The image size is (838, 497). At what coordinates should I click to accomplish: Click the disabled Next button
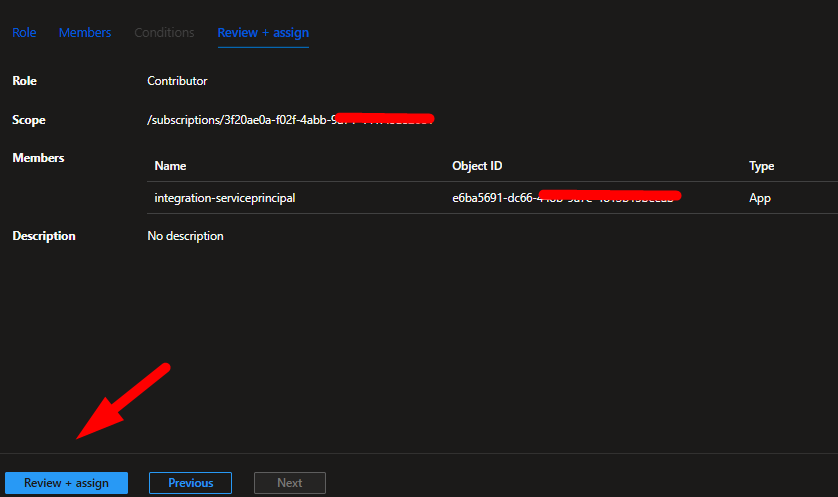289,483
